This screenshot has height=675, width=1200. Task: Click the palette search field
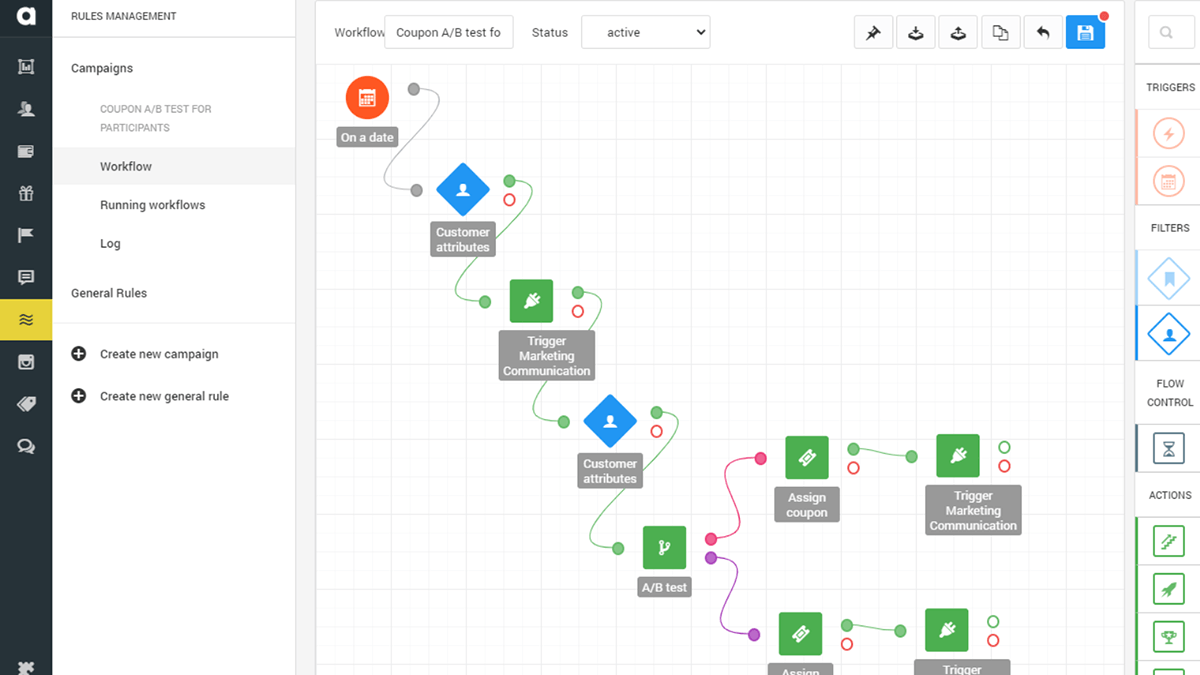(x=1174, y=32)
